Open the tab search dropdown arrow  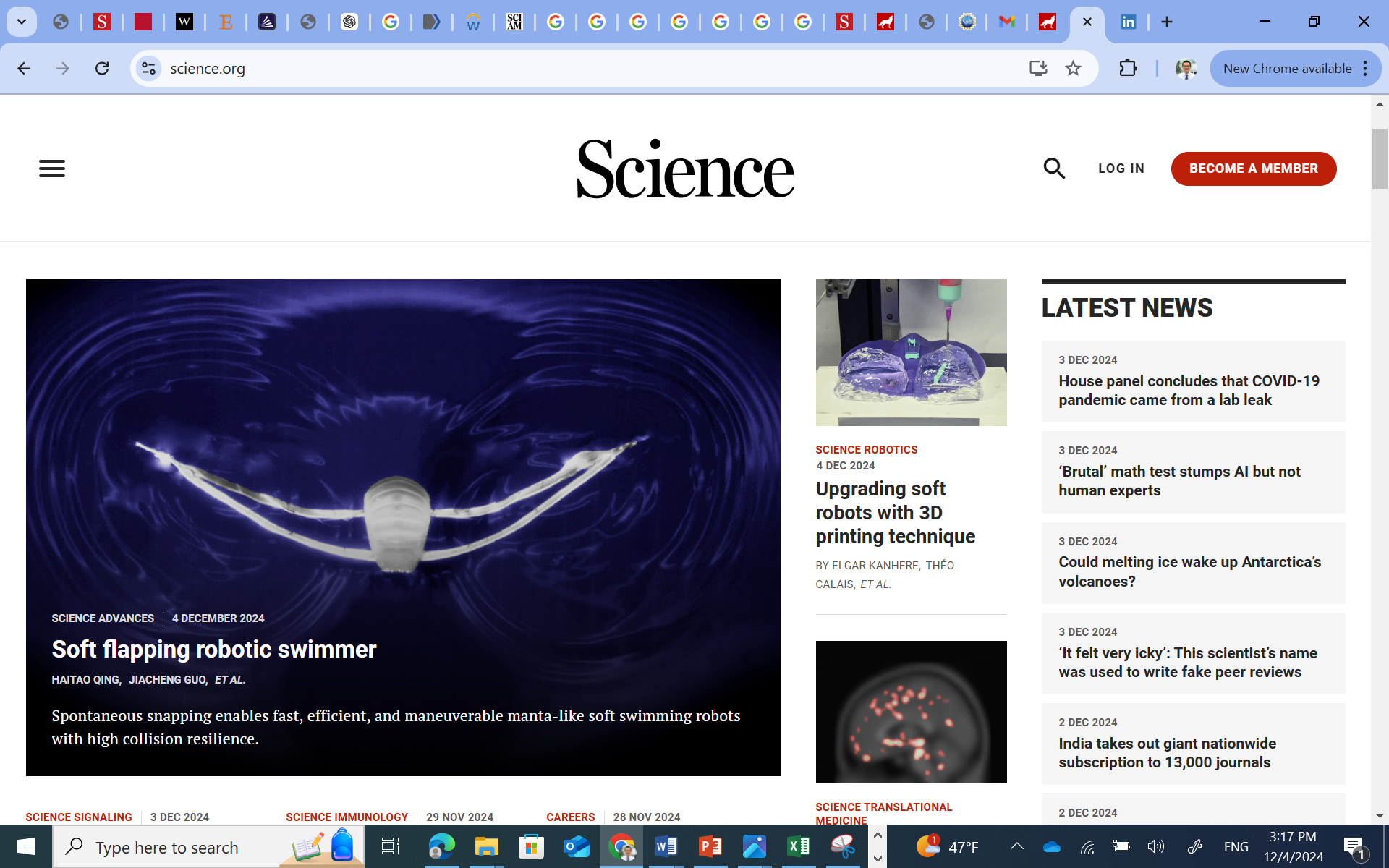click(22, 22)
